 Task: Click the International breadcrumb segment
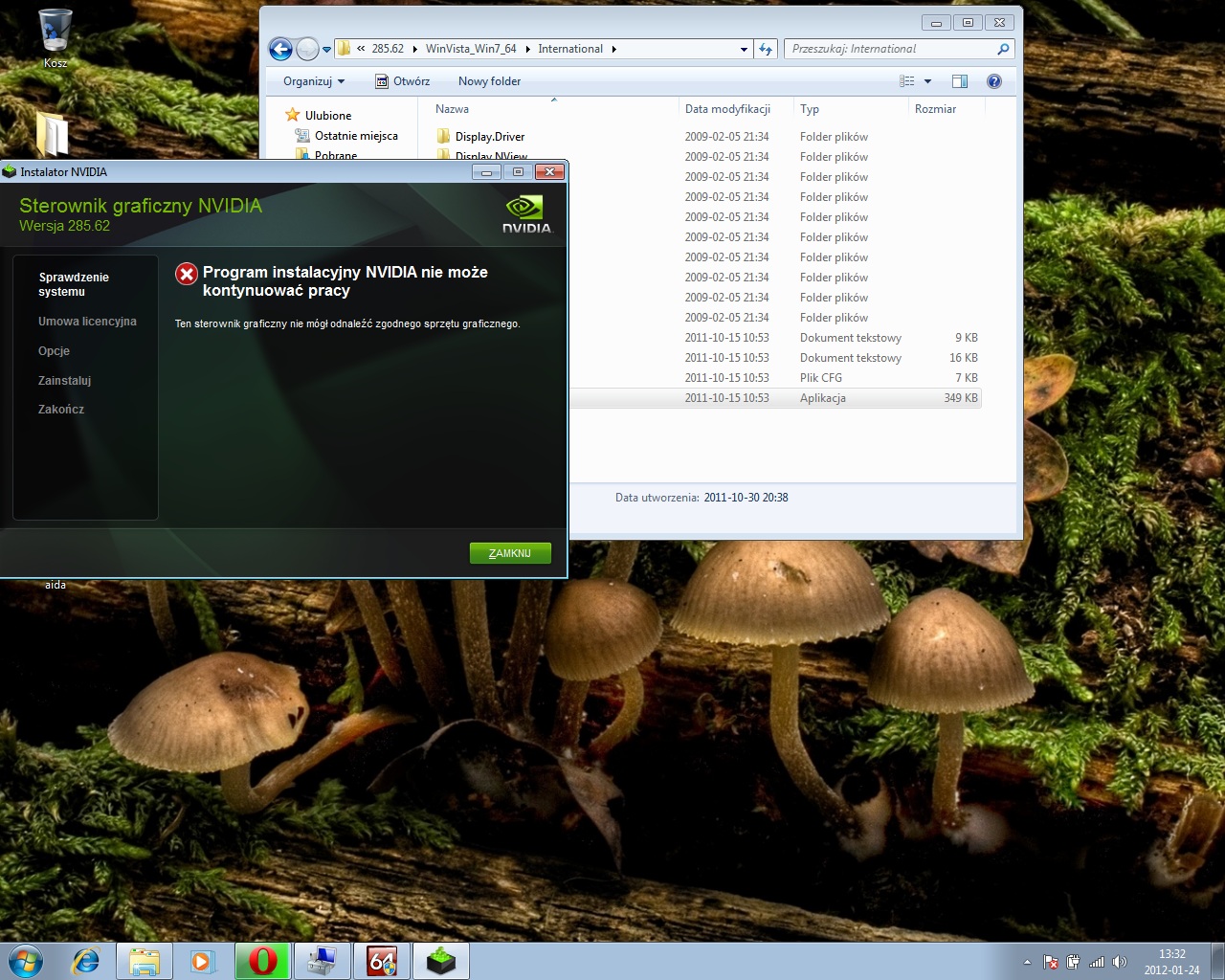pos(570,49)
